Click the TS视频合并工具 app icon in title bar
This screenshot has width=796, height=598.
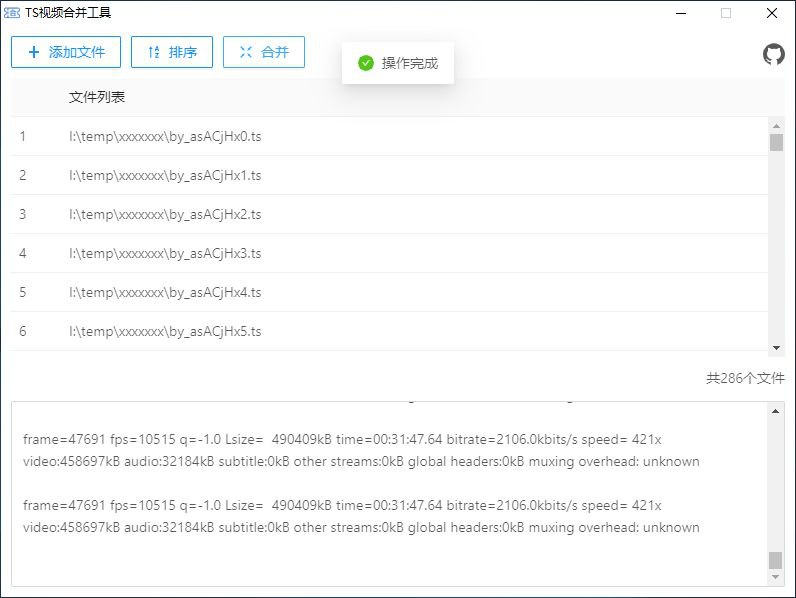[x=12, y=13]
